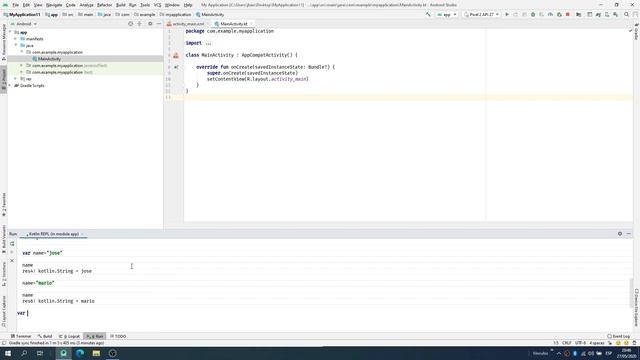
Task: Open the Build Variants side tab
Action: click(4, 238)
